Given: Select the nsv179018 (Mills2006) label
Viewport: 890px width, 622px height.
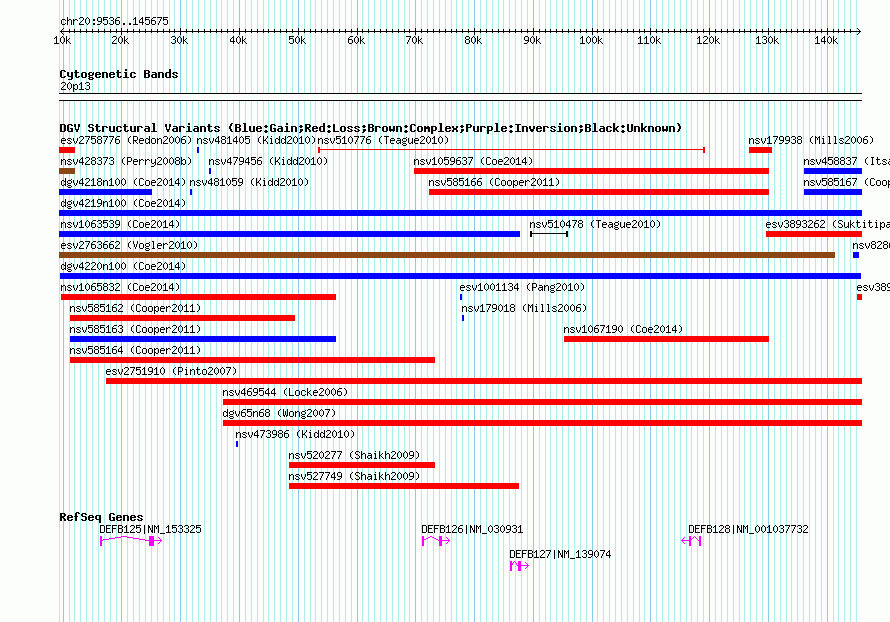Looking at the screenshot, I should (524, 308).
